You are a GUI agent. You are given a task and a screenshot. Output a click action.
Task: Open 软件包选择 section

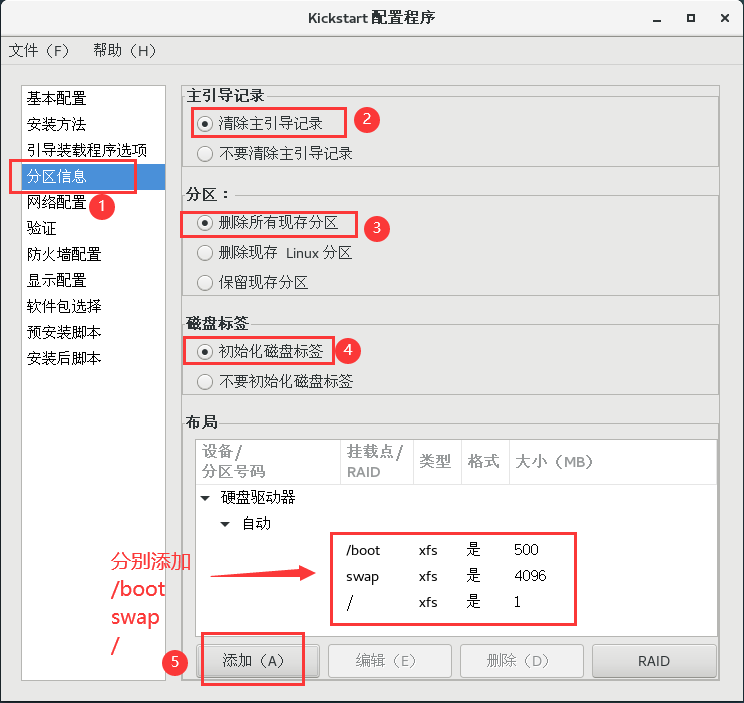(93, 306)
